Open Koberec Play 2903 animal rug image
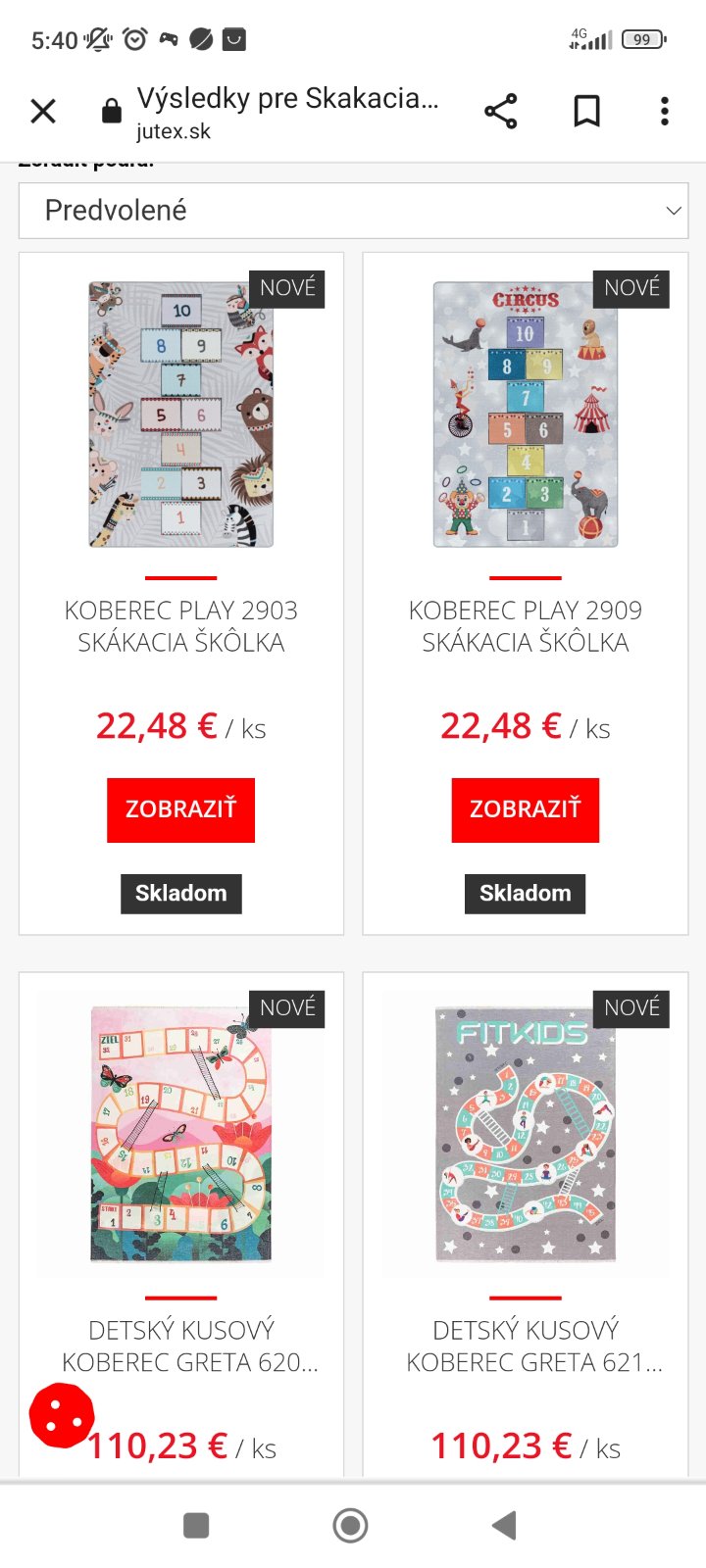The width and height of the screenshot is (706, 1568). pos(181,414)
